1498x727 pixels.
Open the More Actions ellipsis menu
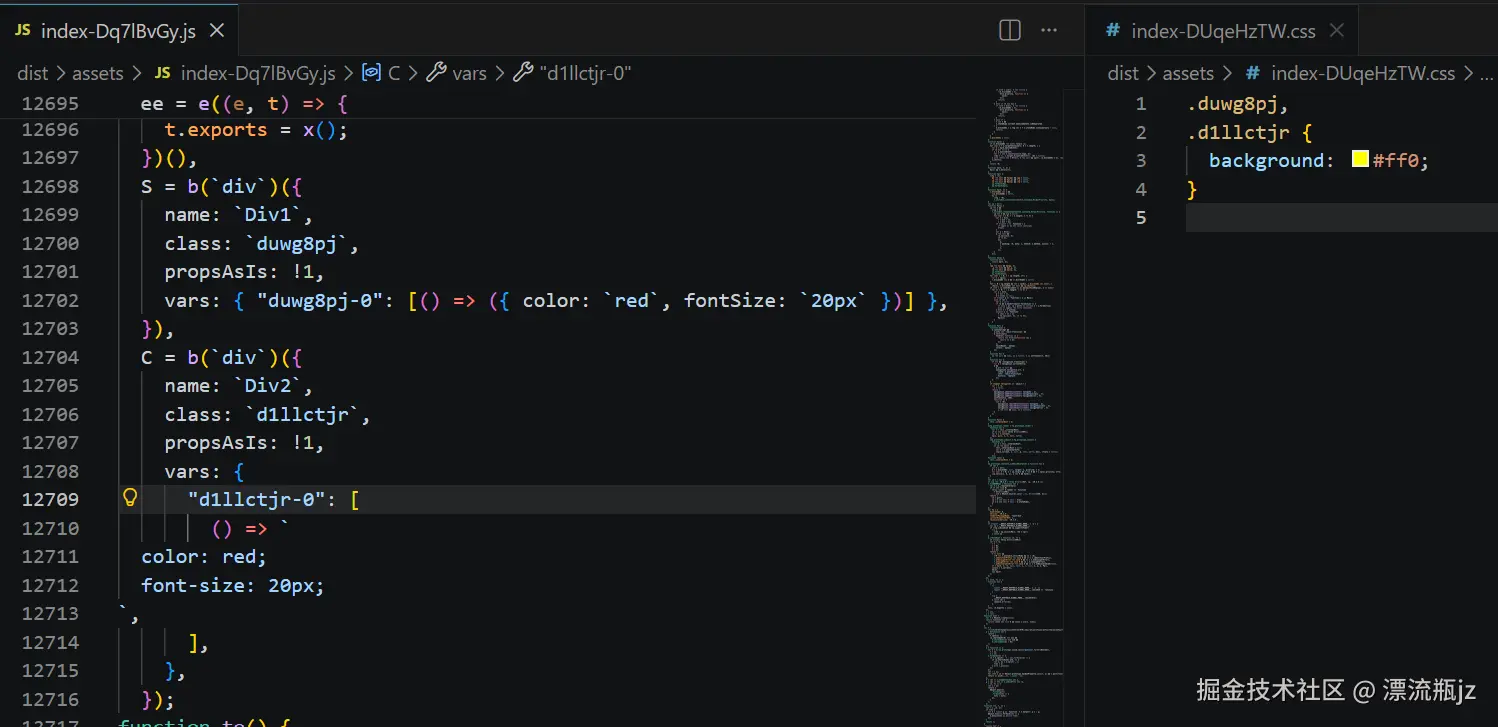pyautogui.click(x=1048, y=30)
